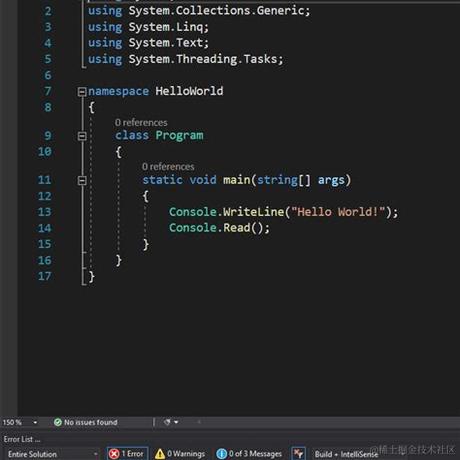Open the code cleanup broom dropdown

click(x=171, y=422)
